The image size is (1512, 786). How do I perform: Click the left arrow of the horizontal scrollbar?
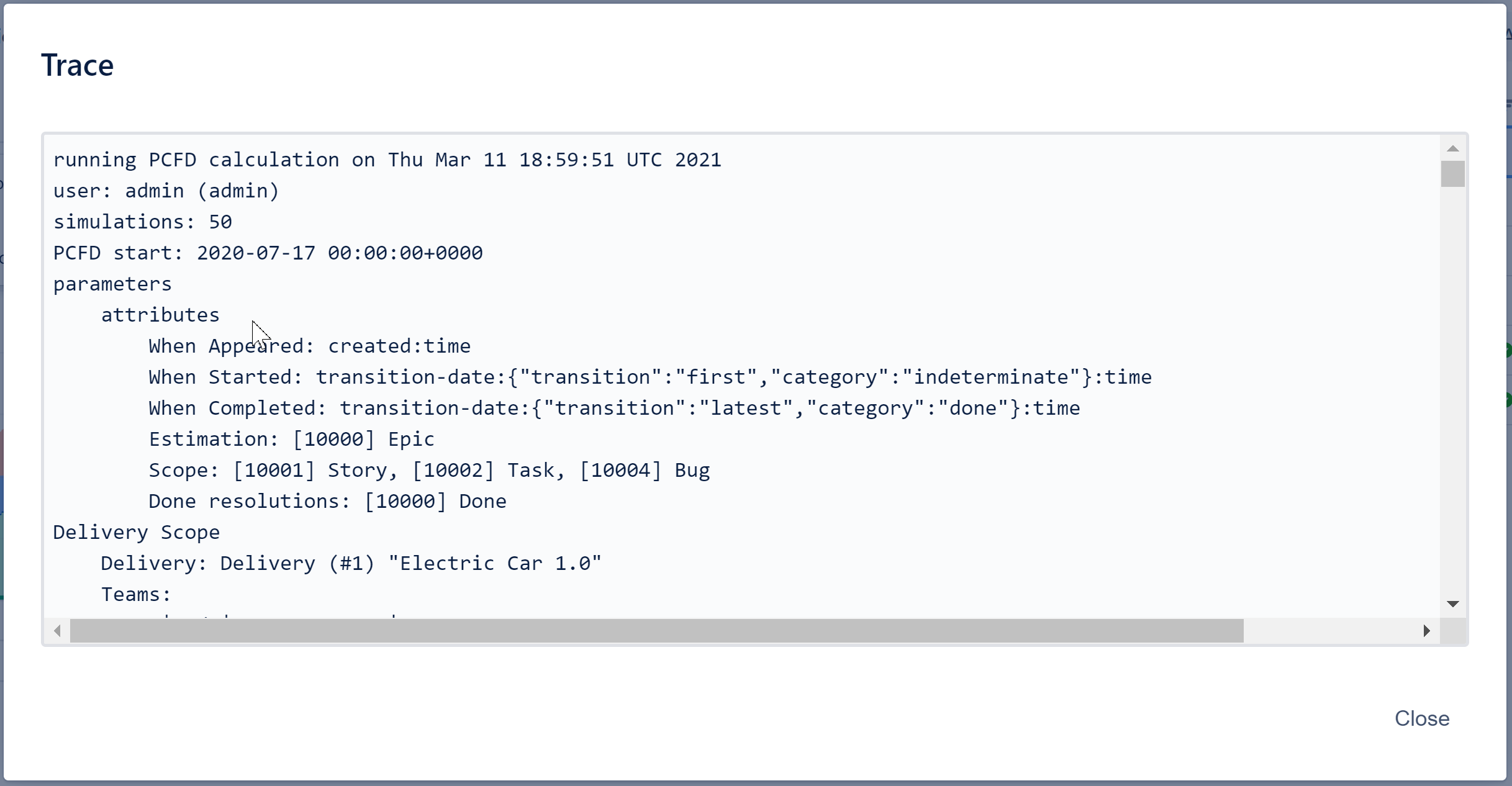point(56,631)
